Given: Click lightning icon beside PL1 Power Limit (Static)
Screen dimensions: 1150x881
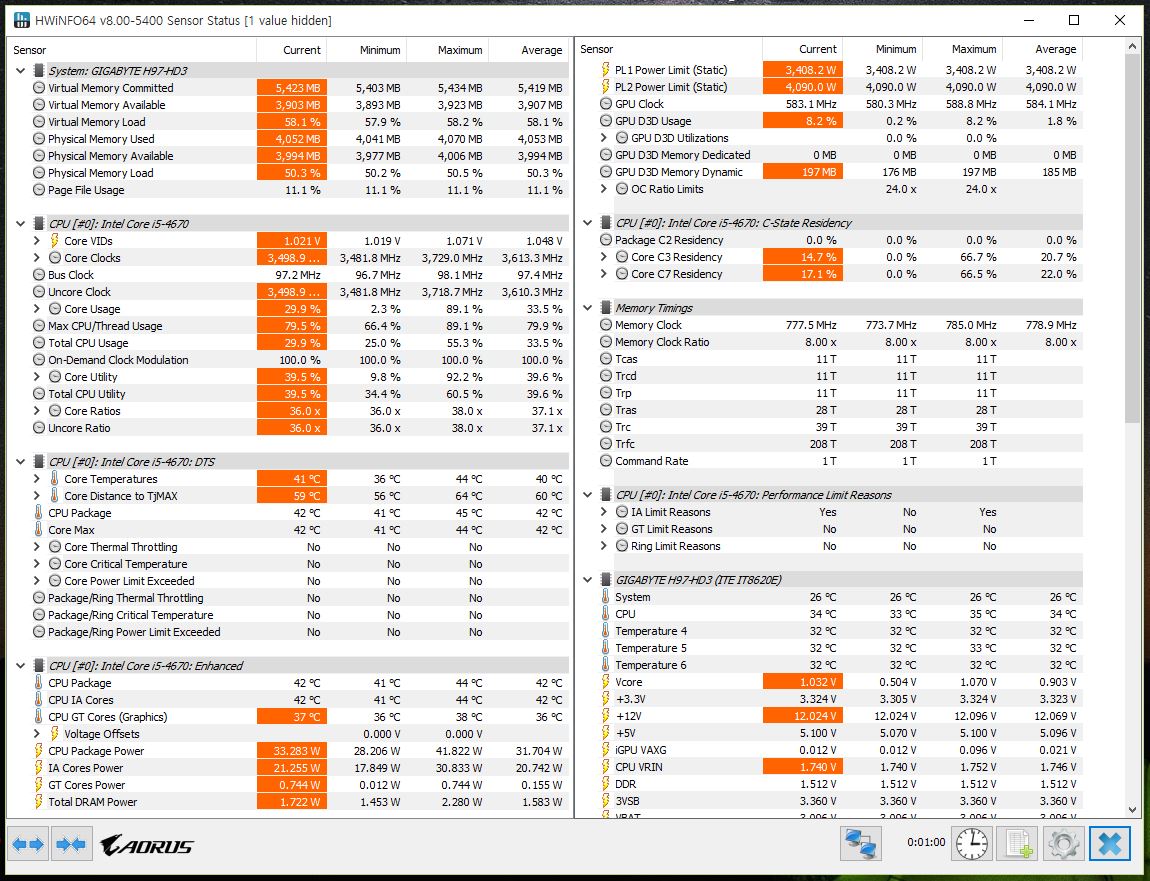Looking at the screenshot, I should tap(606, 70).
